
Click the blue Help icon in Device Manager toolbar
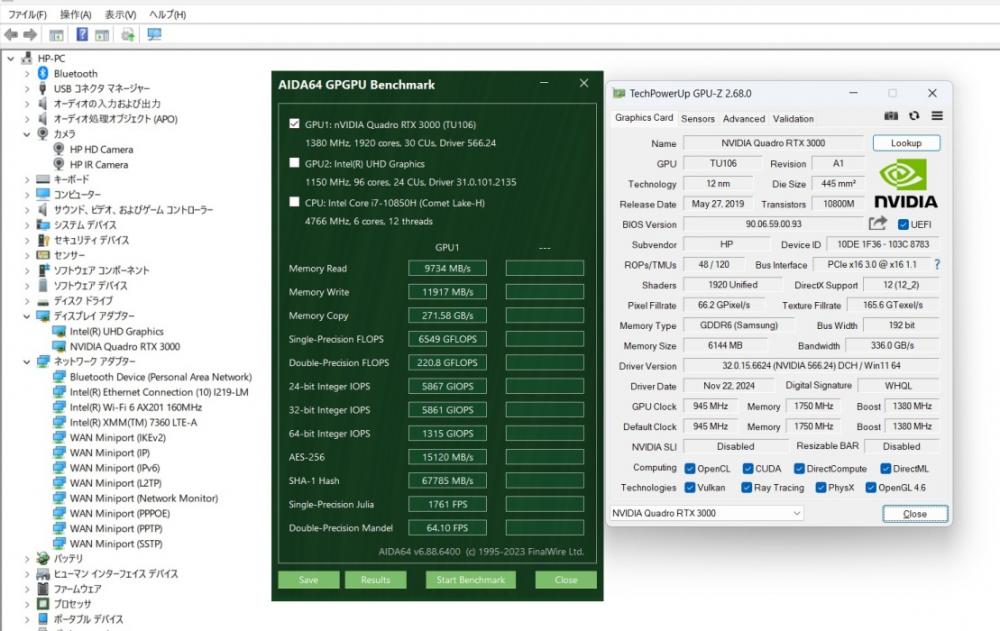click(x=82, y=34)
